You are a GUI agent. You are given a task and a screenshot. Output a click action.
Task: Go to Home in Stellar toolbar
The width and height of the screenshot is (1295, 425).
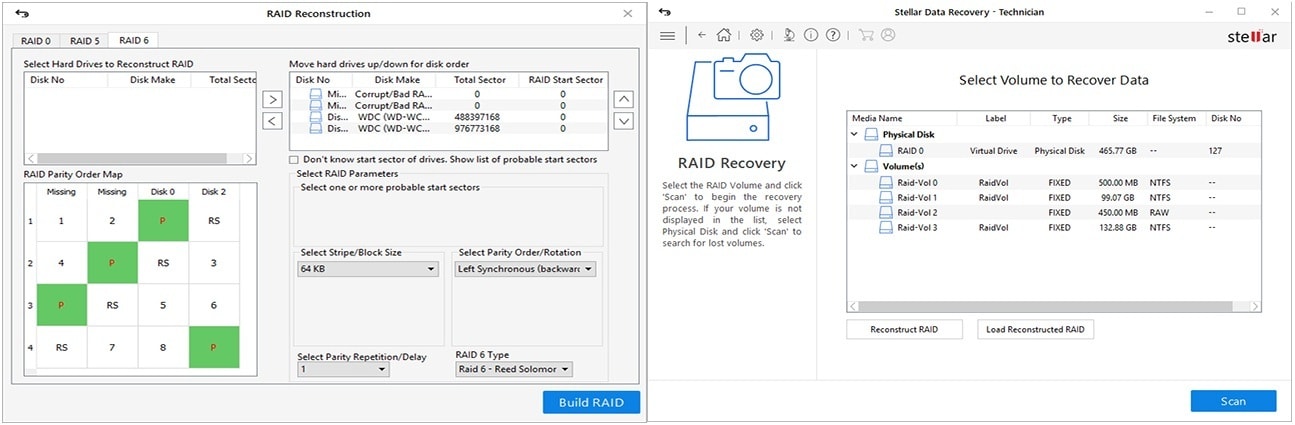tap(724, 35)
